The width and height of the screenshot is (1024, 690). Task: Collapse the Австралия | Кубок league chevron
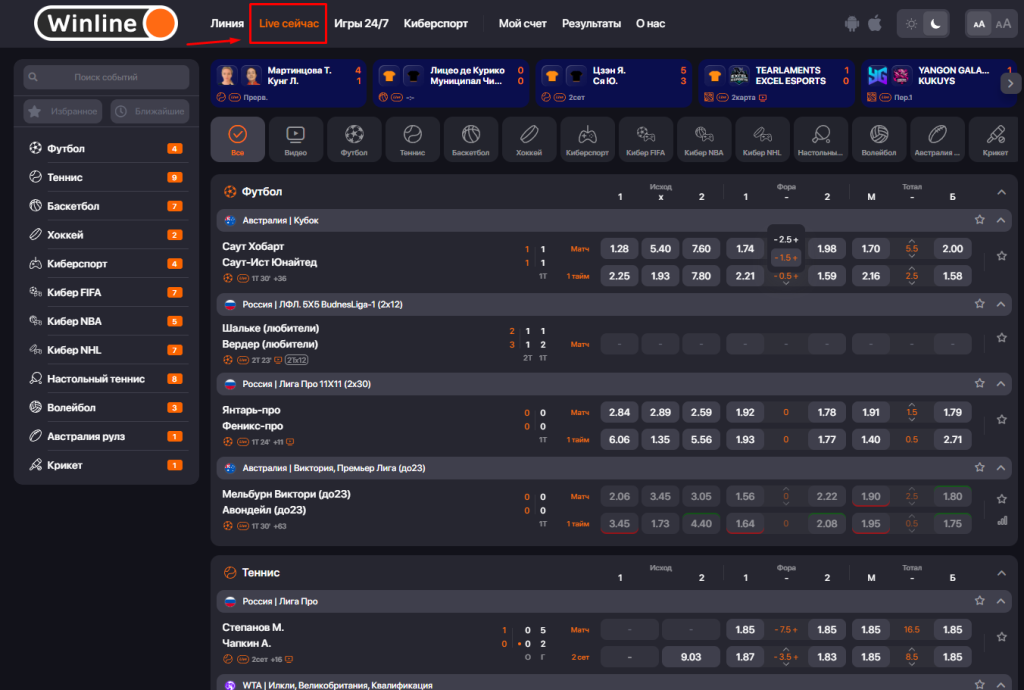1000,221
